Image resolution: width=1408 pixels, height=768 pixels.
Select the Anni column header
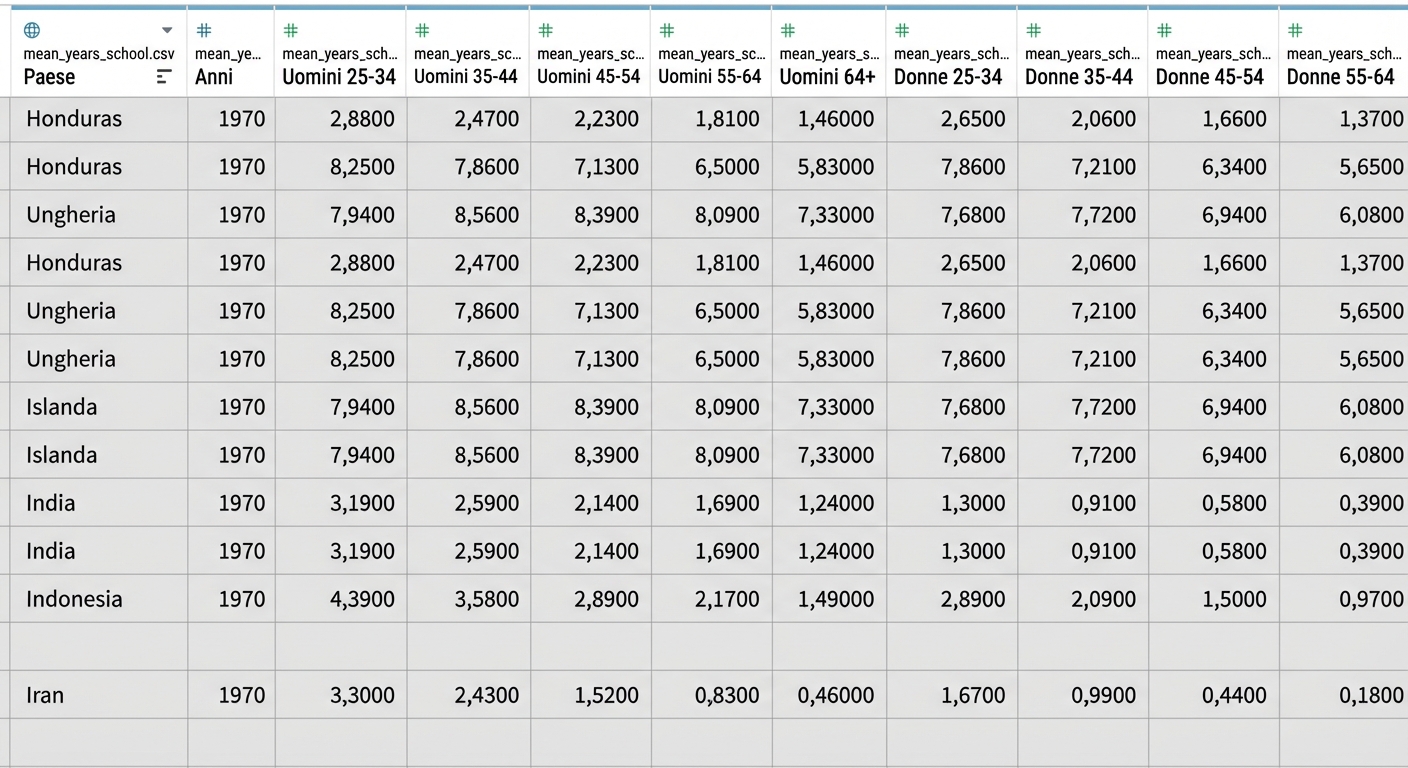pos(214,77)
